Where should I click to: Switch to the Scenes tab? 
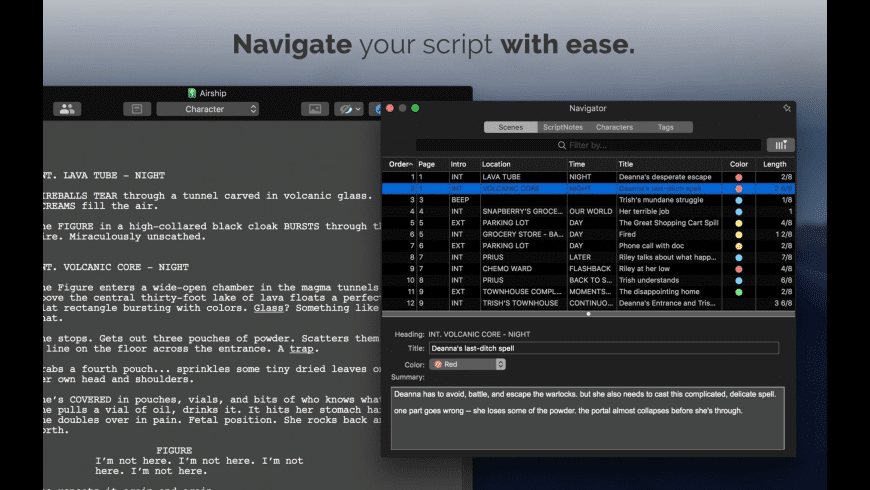click(x=510, y=127)
